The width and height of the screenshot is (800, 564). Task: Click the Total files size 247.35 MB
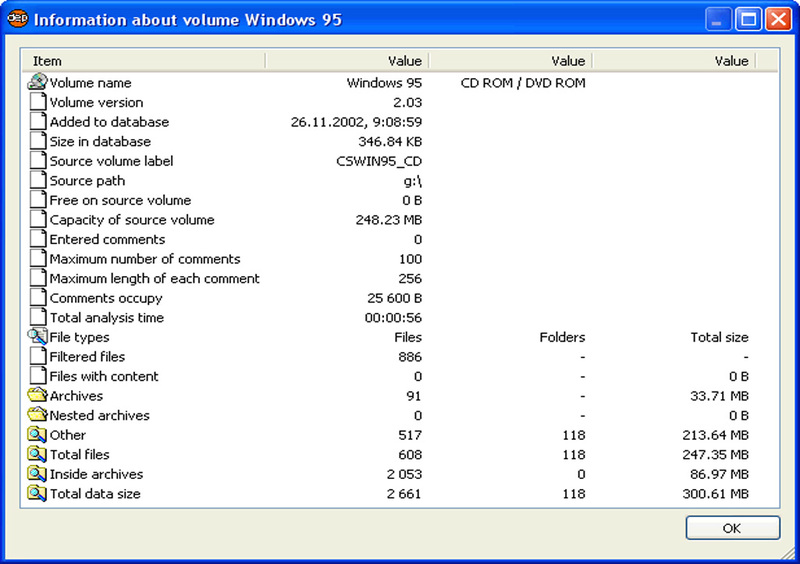coord(715,454)
